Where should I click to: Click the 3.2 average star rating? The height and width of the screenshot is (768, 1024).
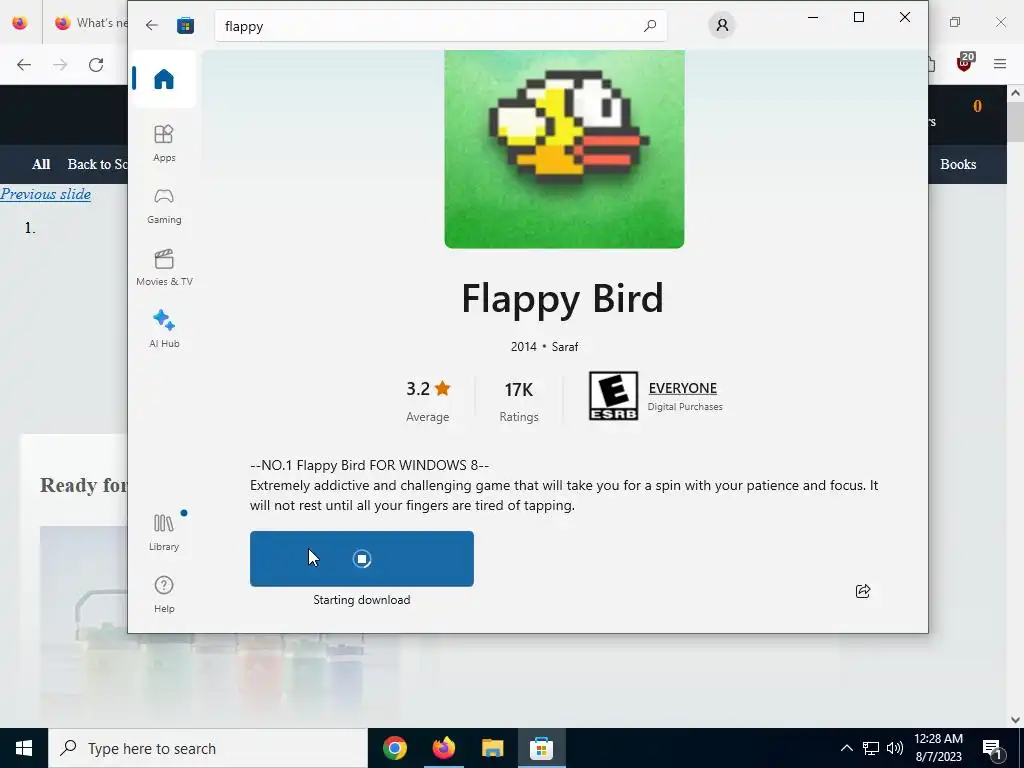[x=428, y=389]
